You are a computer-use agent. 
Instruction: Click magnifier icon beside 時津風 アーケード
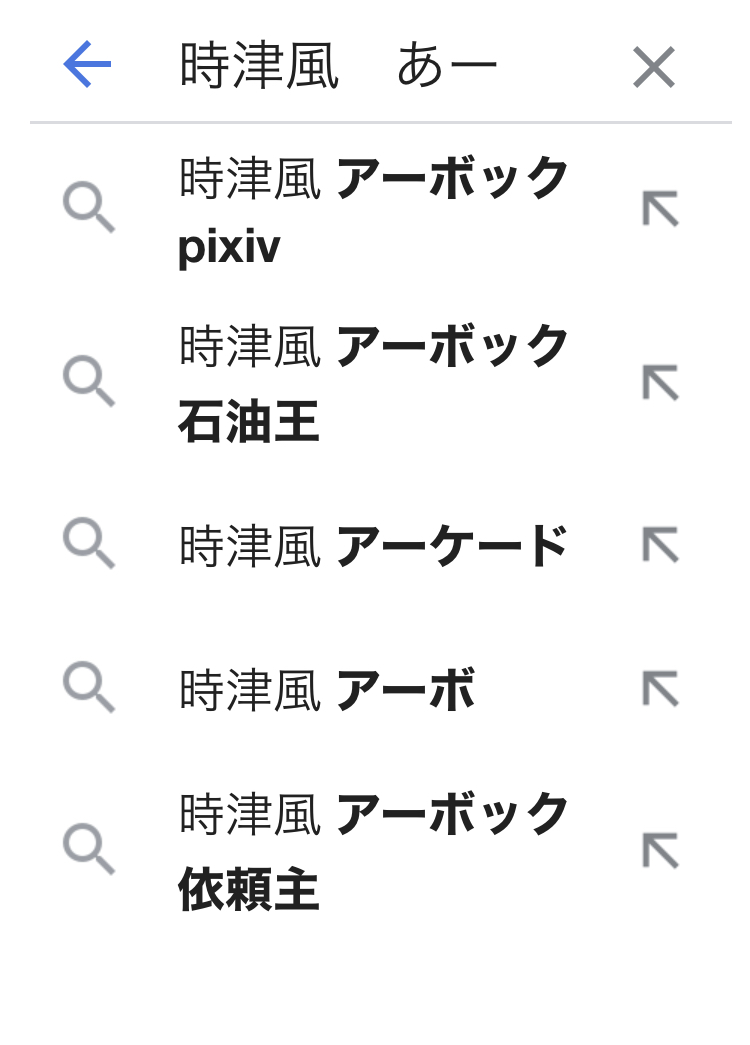point(89,543)
